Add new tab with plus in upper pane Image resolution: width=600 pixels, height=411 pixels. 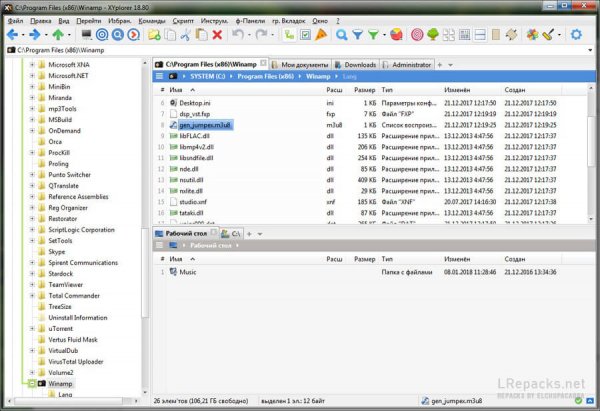click(440, 65)
